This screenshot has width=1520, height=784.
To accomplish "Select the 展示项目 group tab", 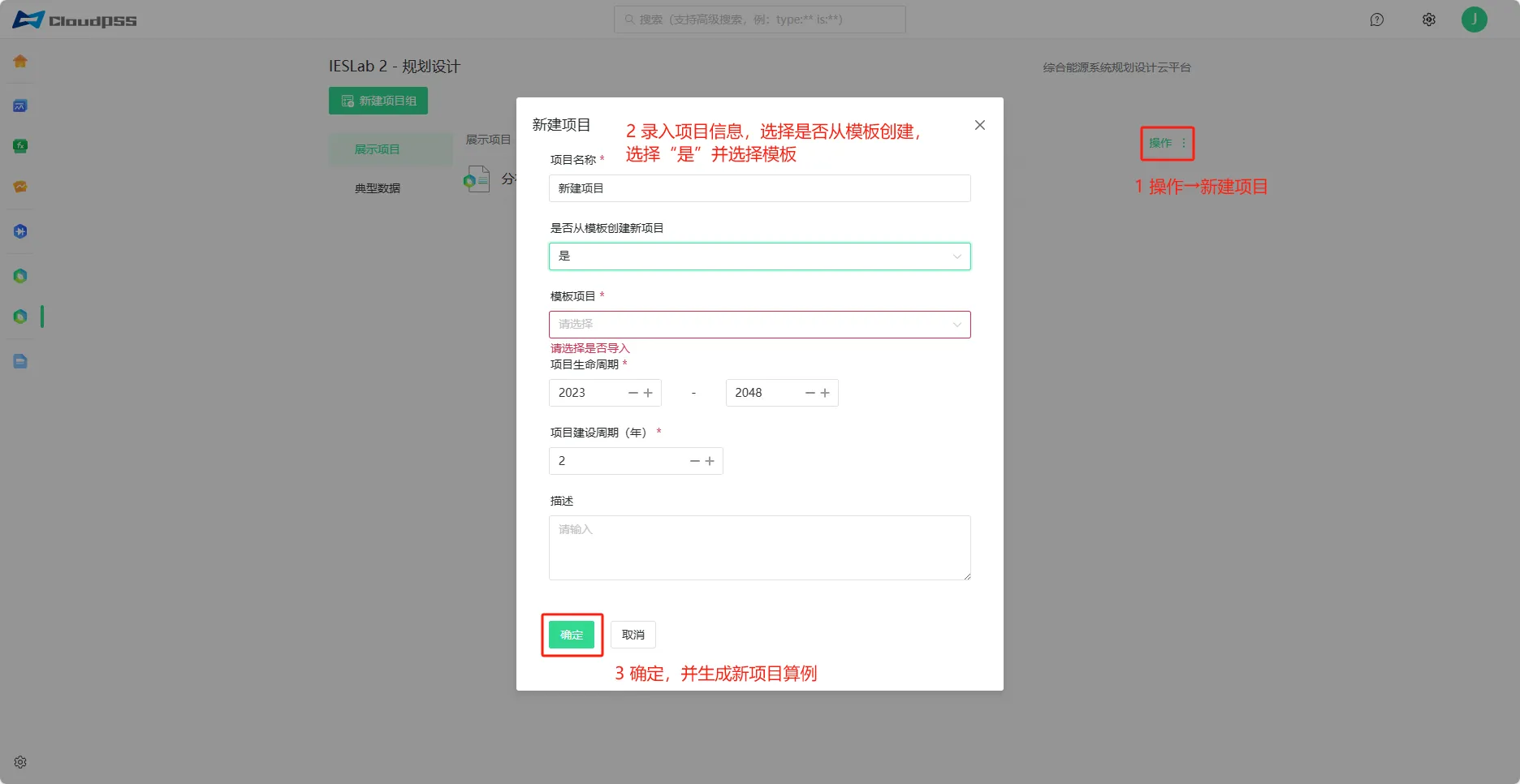I will tap(391, 149).
